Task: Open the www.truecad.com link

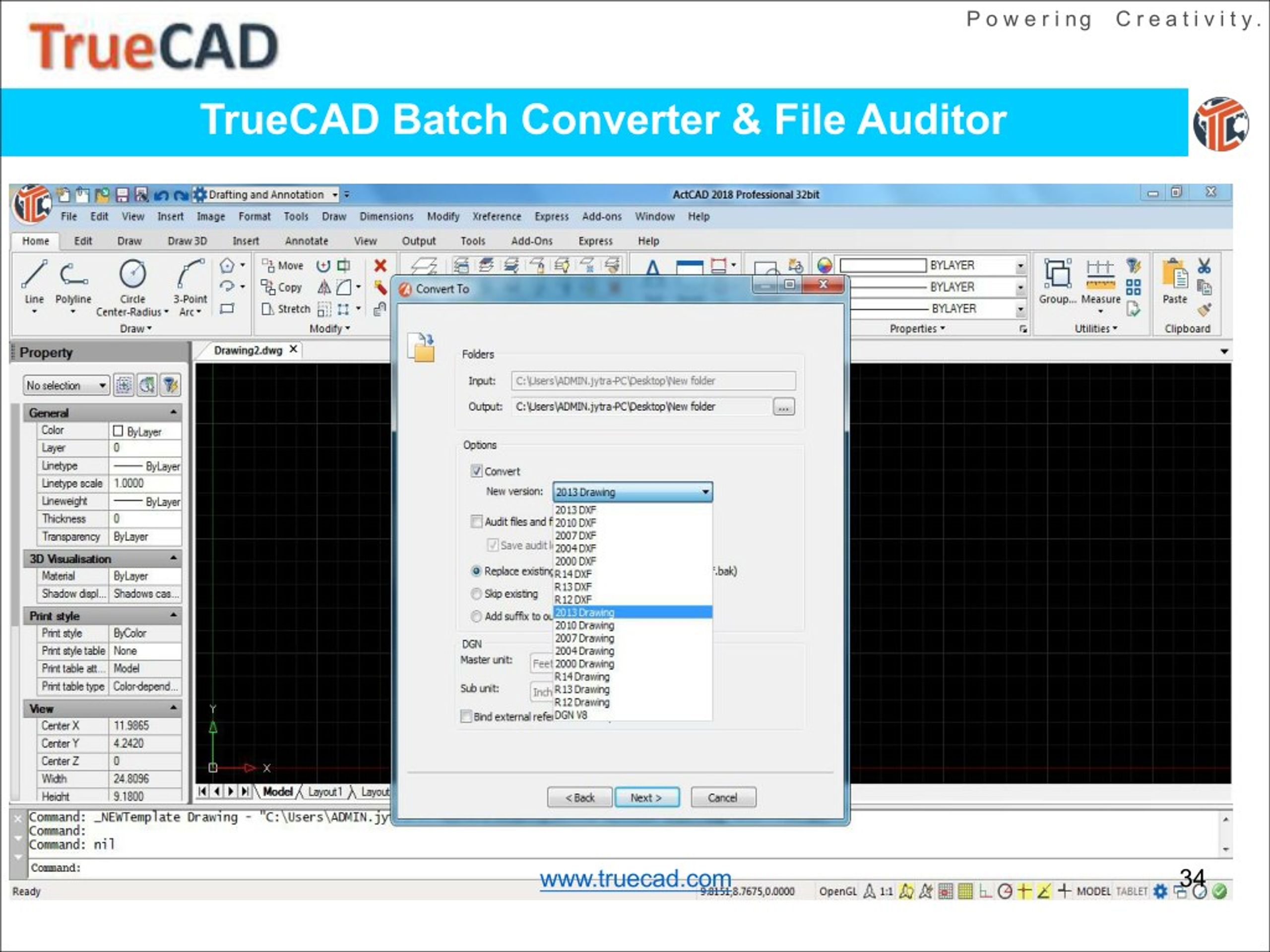Action: click(x=635, y=879)
